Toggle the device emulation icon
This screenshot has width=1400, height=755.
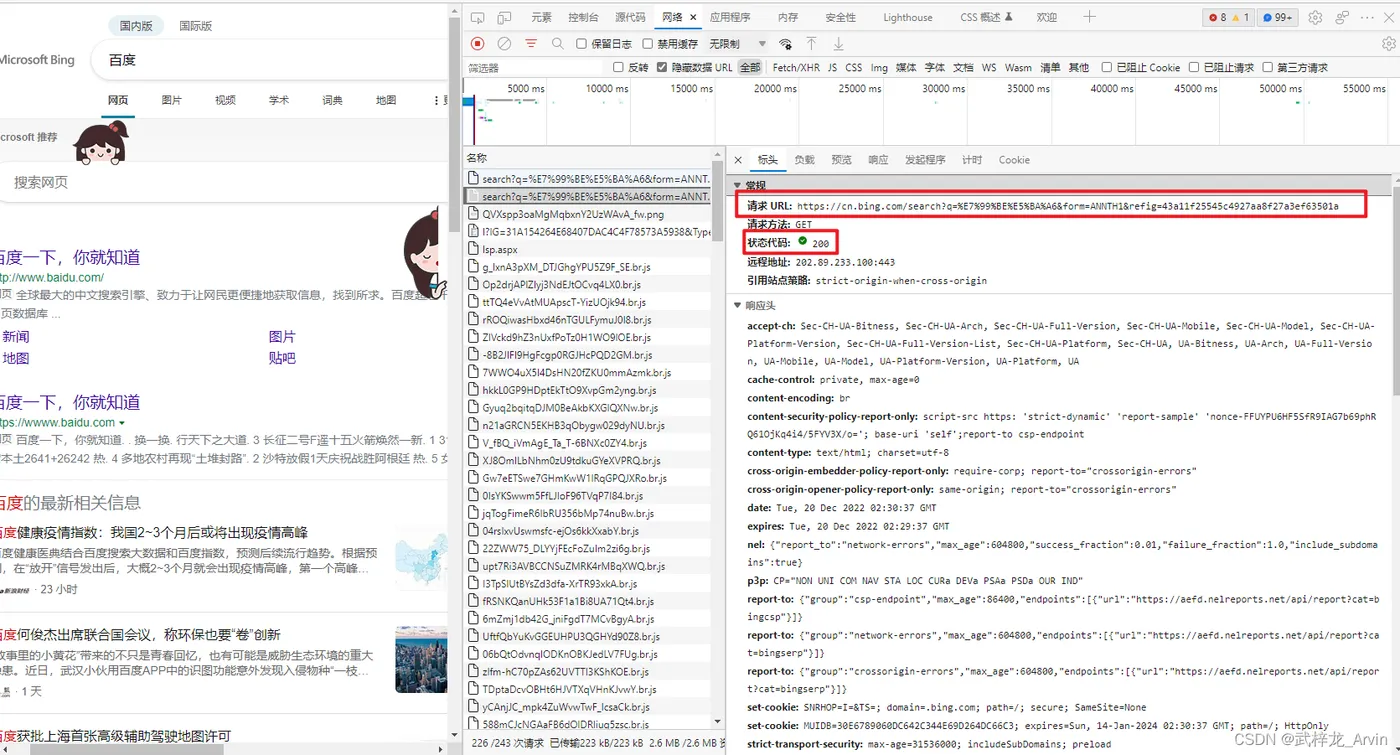(505, 18)
